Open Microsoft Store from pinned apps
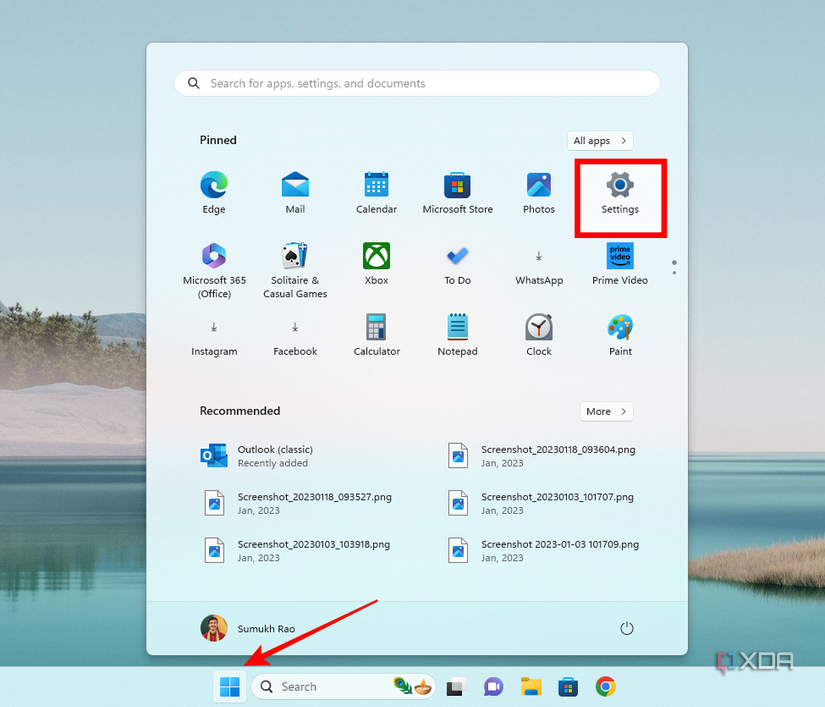 pos(457,192)
